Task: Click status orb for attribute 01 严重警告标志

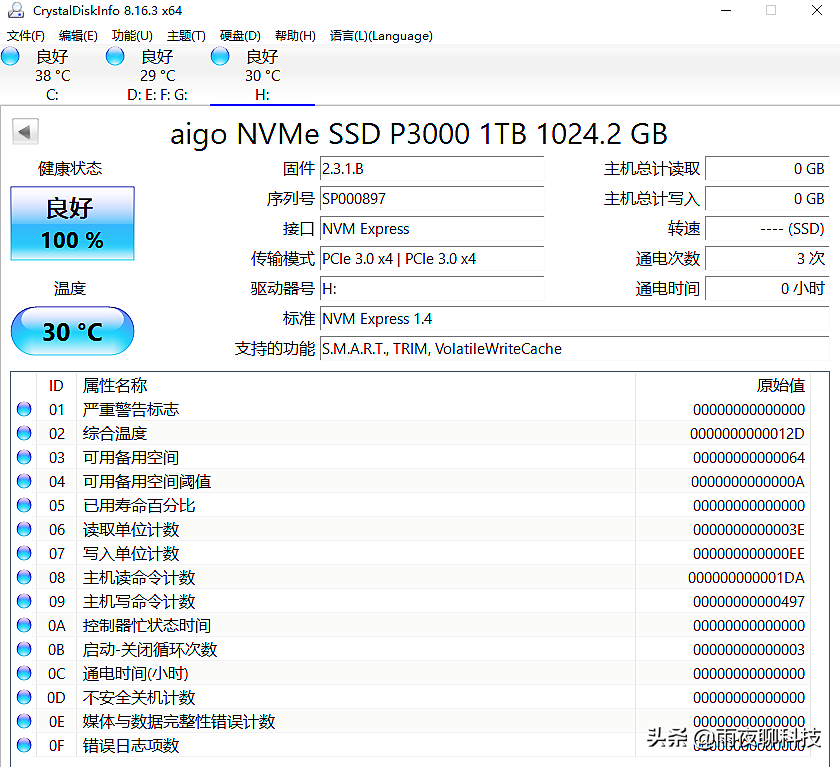Action: pos(24,409)
